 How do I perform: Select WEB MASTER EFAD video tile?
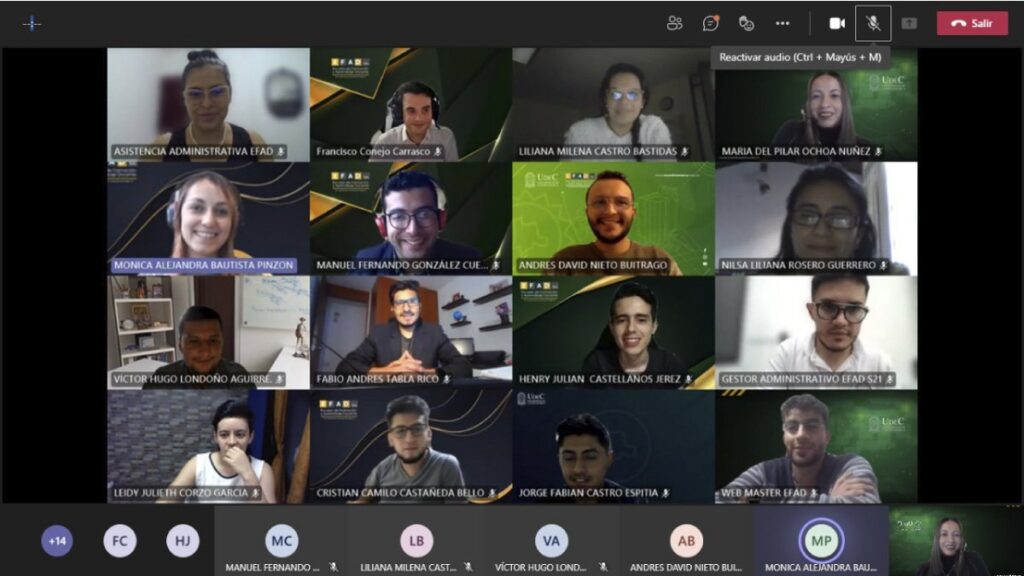[816, 447]
